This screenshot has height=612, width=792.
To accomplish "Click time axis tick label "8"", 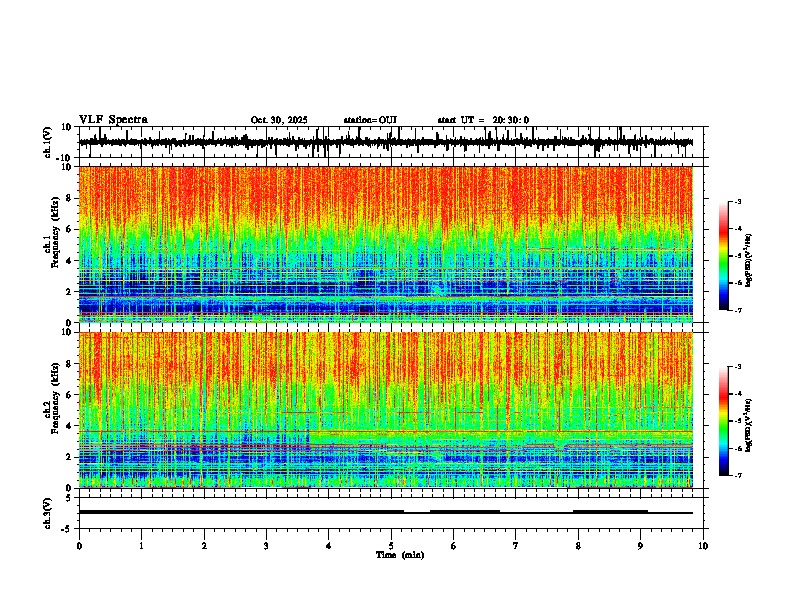I will 578,546.
